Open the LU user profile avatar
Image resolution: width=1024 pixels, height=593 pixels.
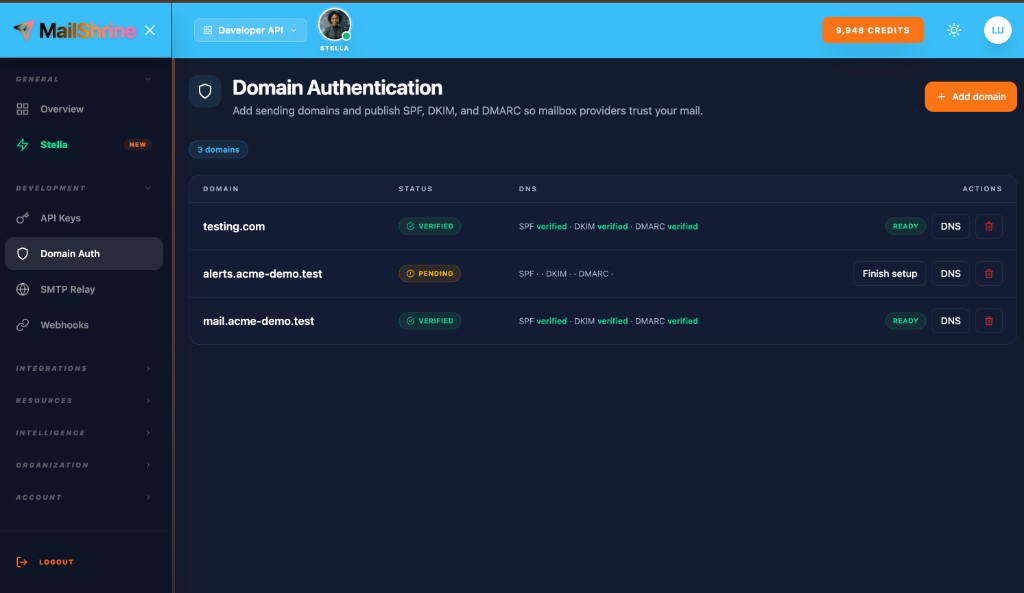click(997, 30)
